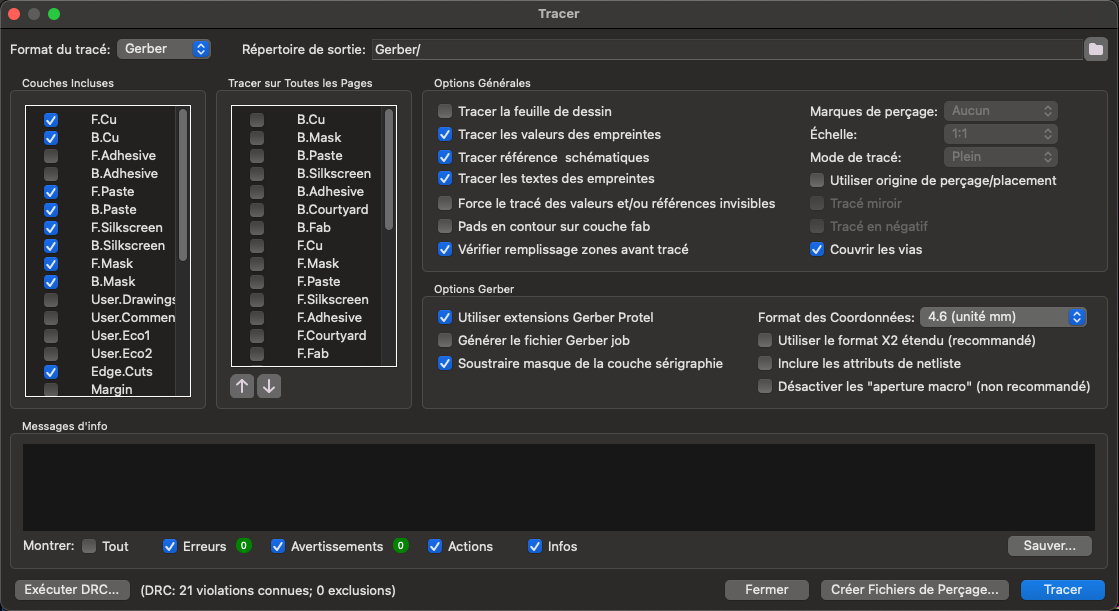Screen dimensions: 1119x611
Task: Run Exécuter DRC... button
Action: [x=72, y=590]
